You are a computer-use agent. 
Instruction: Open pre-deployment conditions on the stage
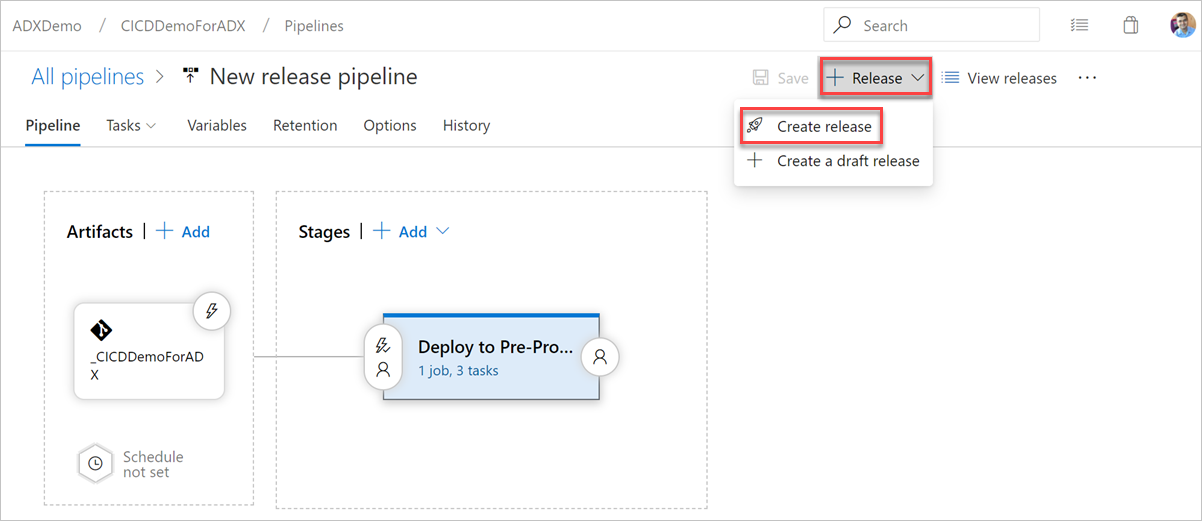click(x=382, y=357)
